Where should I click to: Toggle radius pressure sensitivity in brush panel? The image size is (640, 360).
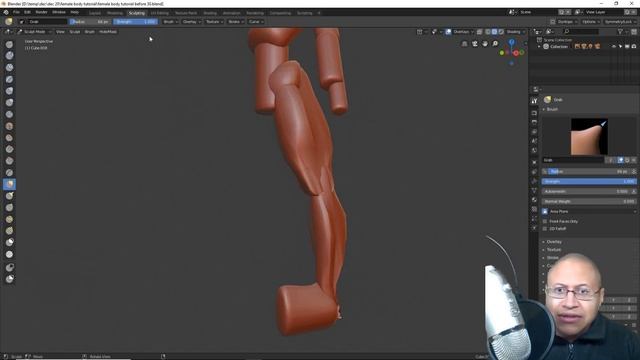coord(634,172)
